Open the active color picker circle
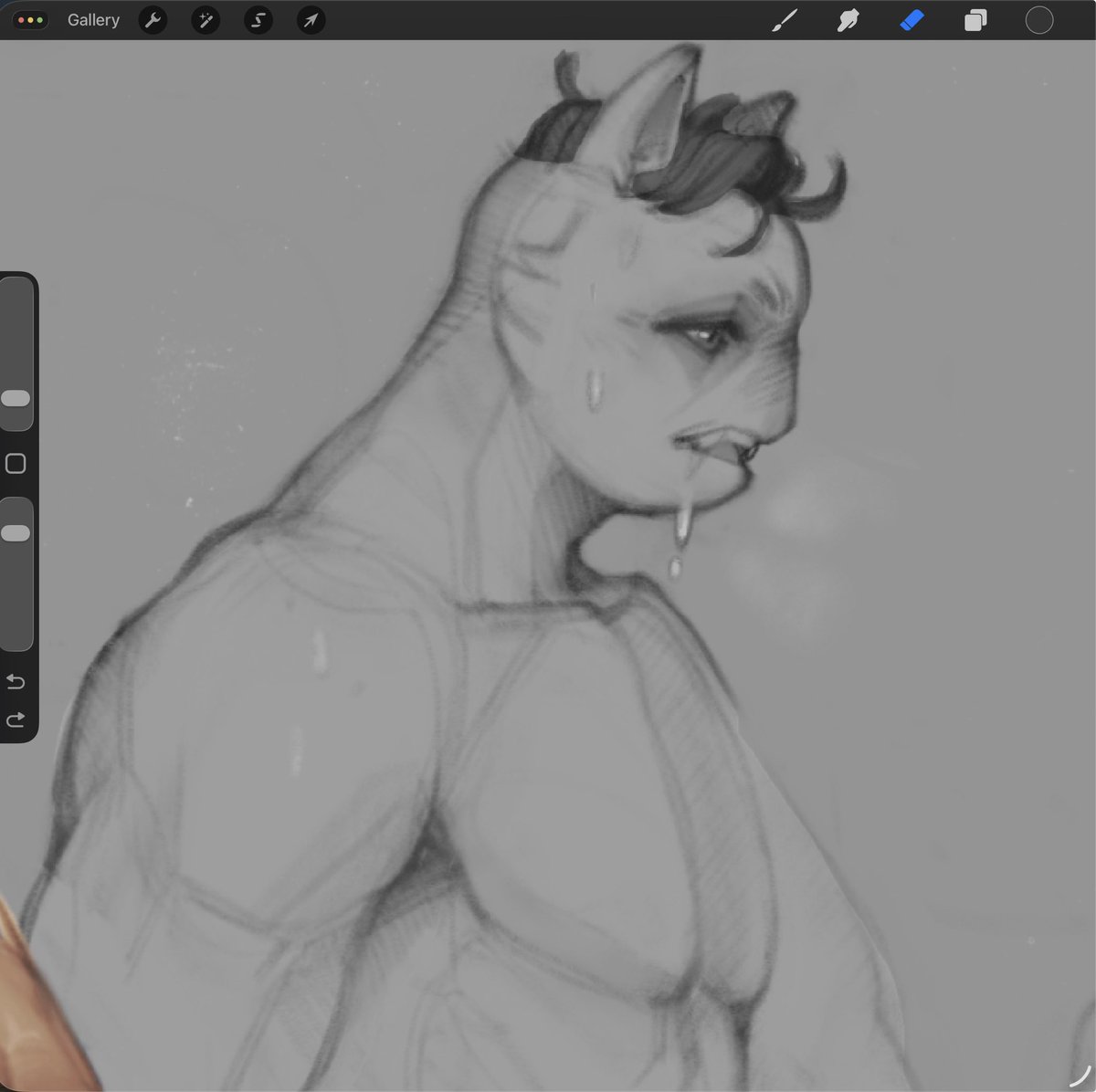Image resolution: width=1096 pixels, height=1092 pixels. (1039, 20)
